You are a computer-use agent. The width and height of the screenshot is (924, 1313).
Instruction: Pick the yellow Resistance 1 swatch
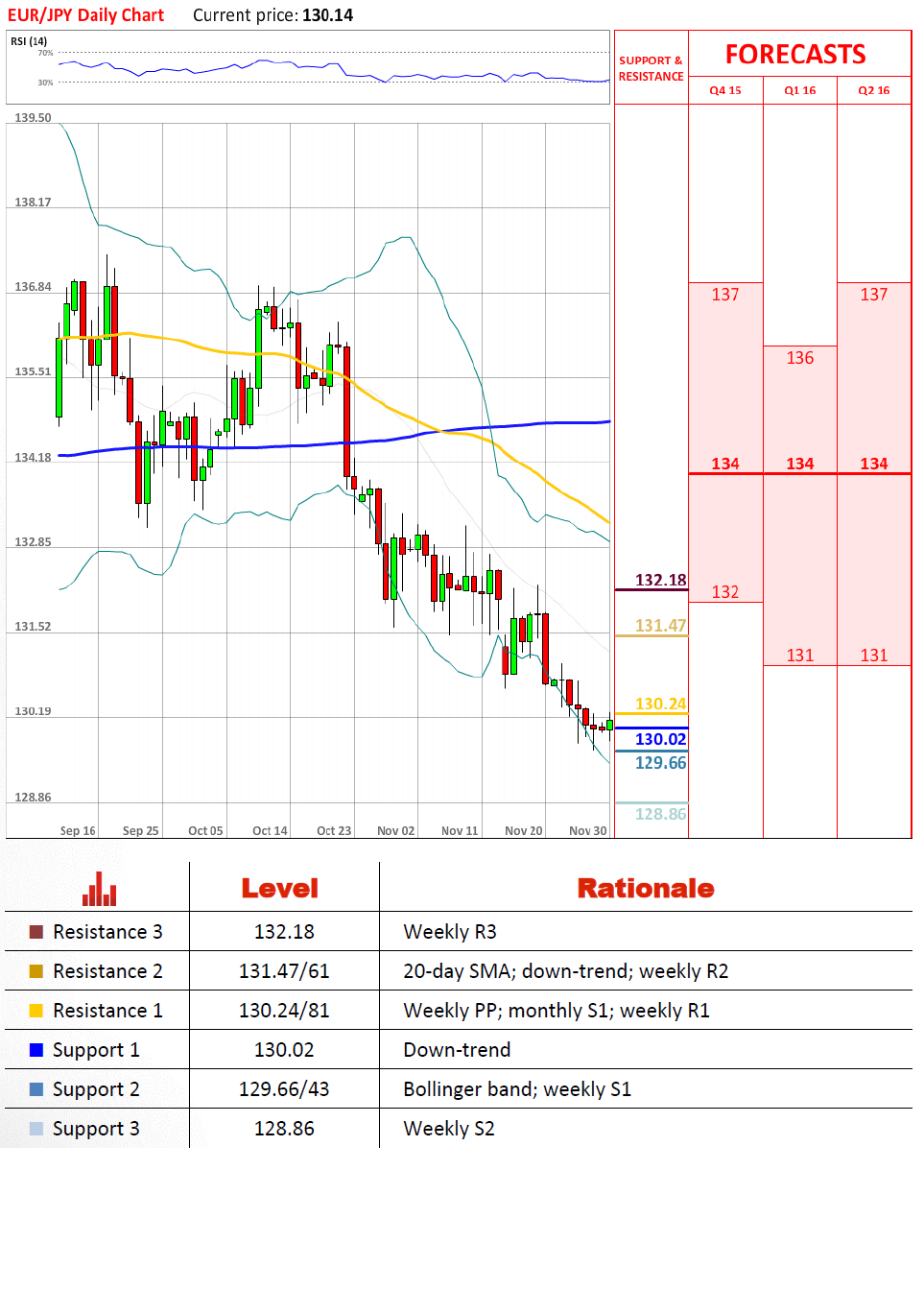click(x=36, y=1011)
